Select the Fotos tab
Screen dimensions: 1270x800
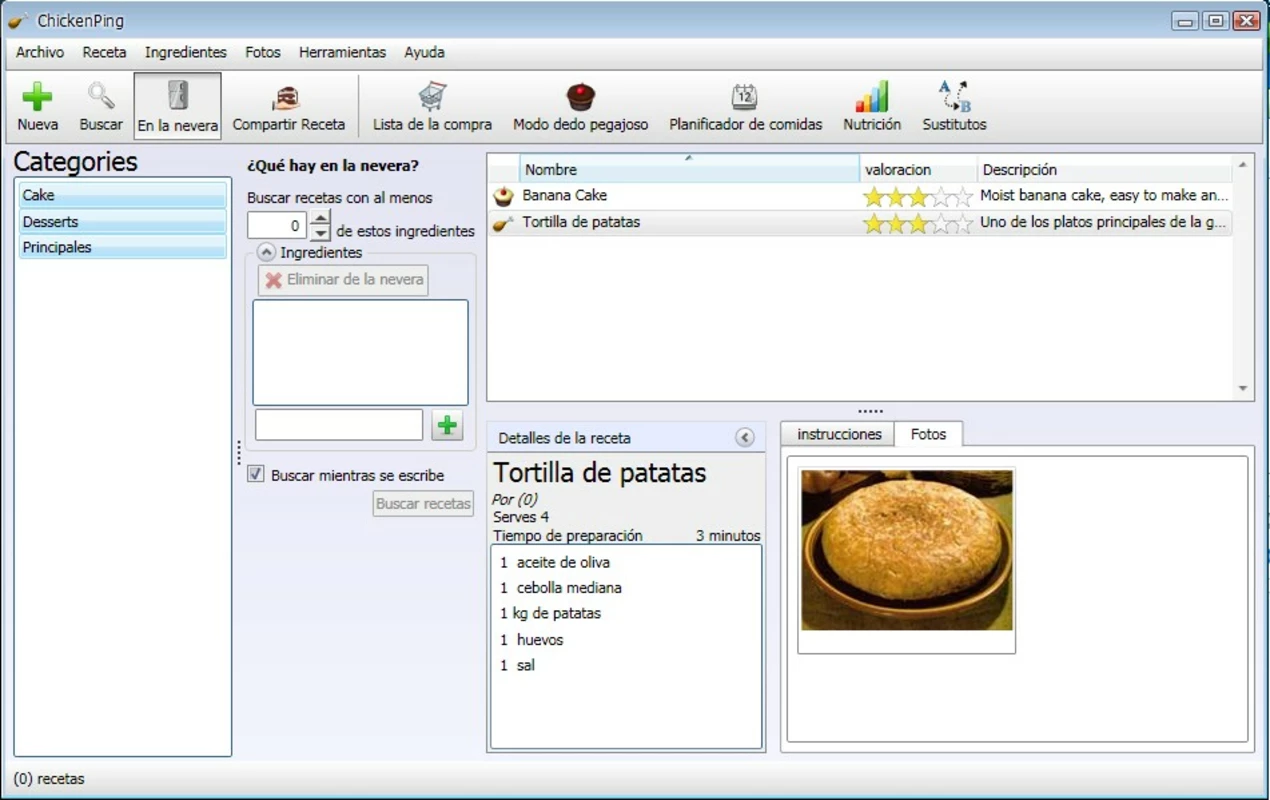928,434
